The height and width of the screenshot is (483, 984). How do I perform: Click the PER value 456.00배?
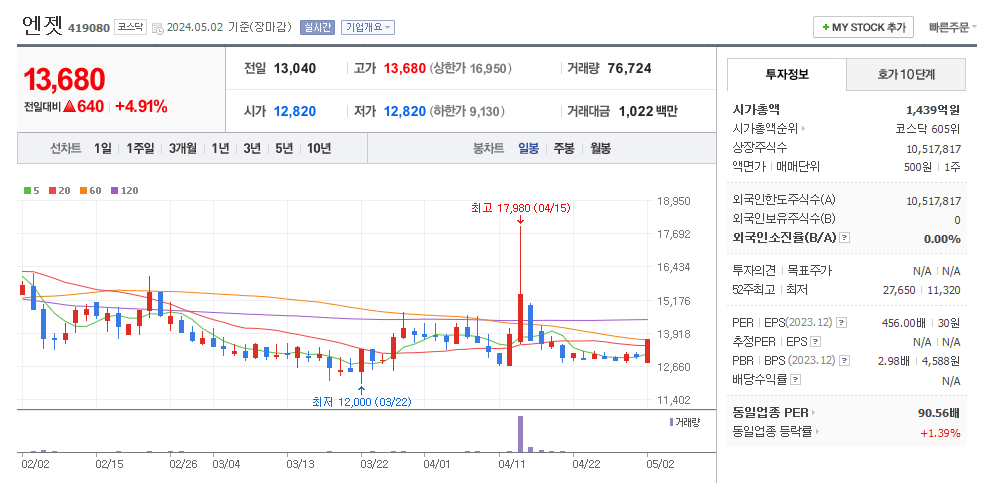coord(905,323)
